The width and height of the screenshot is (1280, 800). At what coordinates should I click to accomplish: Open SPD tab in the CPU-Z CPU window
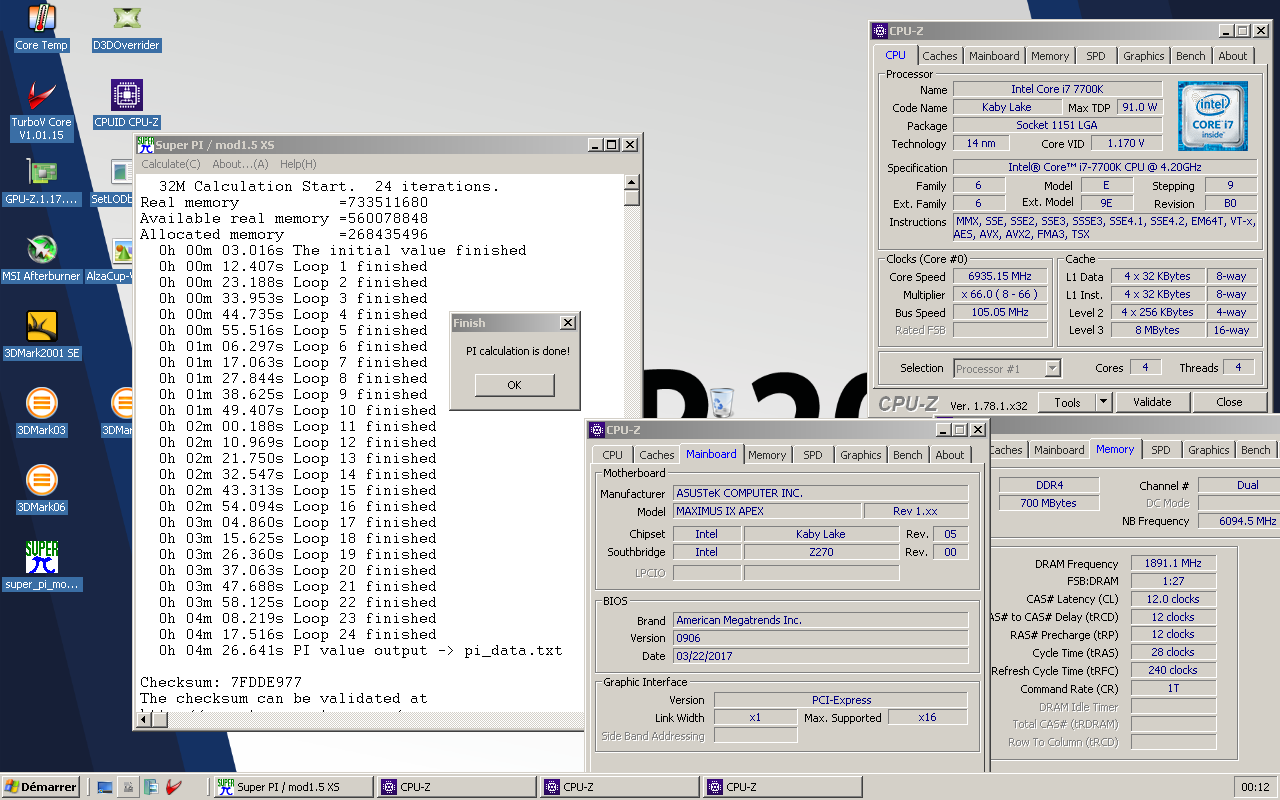pos(1096,56)
